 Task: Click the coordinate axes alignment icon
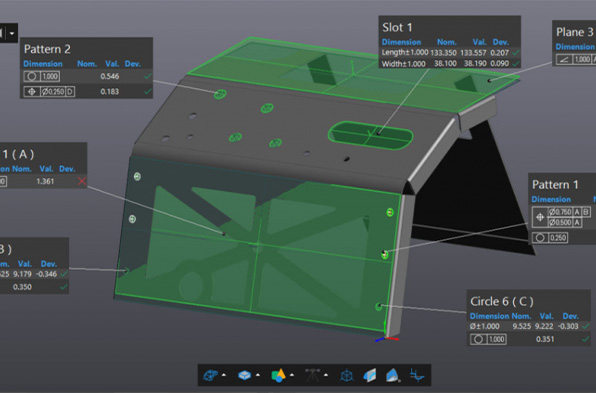click(x=417, y=376)
